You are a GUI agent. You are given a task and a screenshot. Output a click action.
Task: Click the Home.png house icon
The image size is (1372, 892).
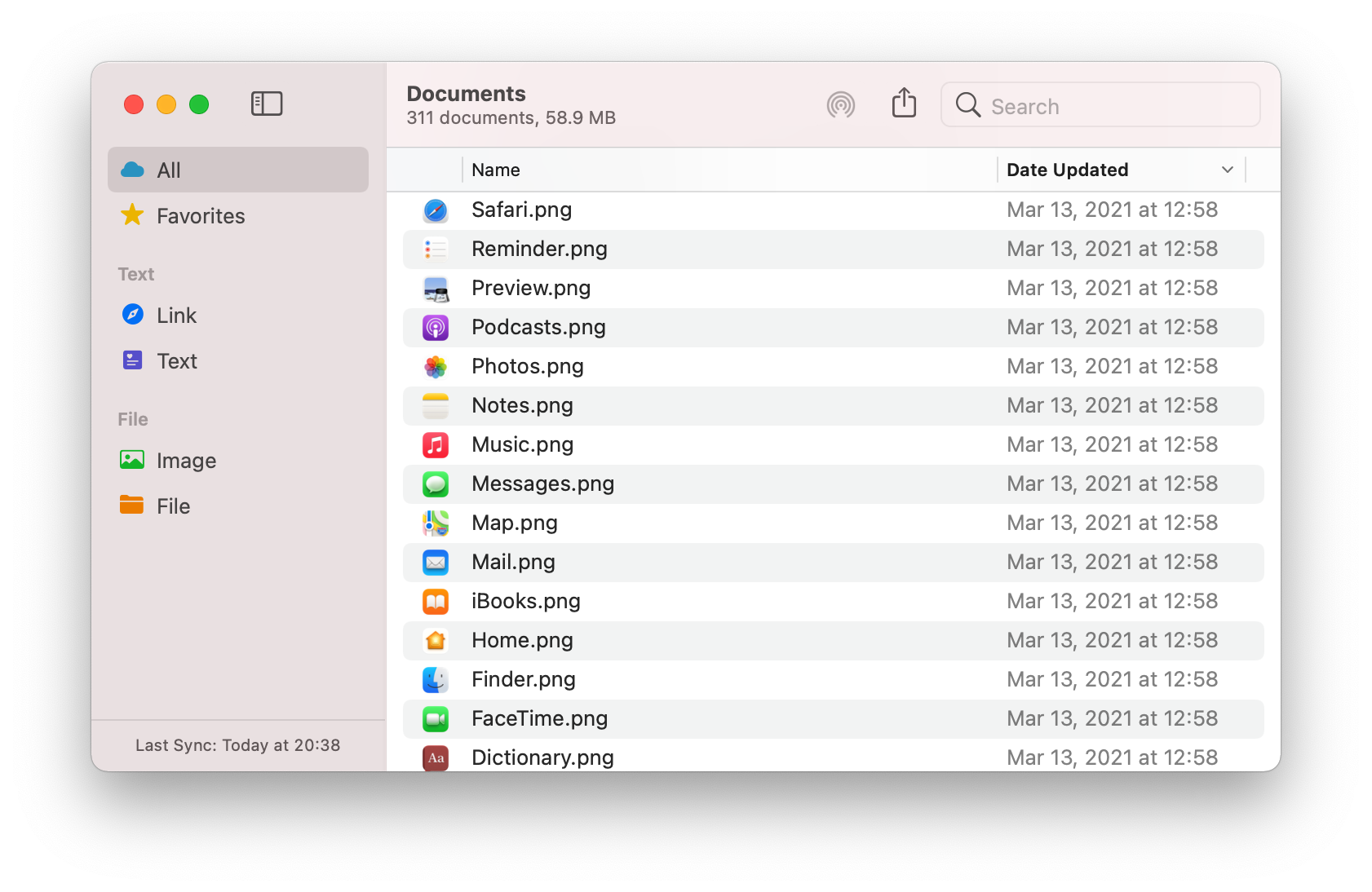(x=436, y=641)
